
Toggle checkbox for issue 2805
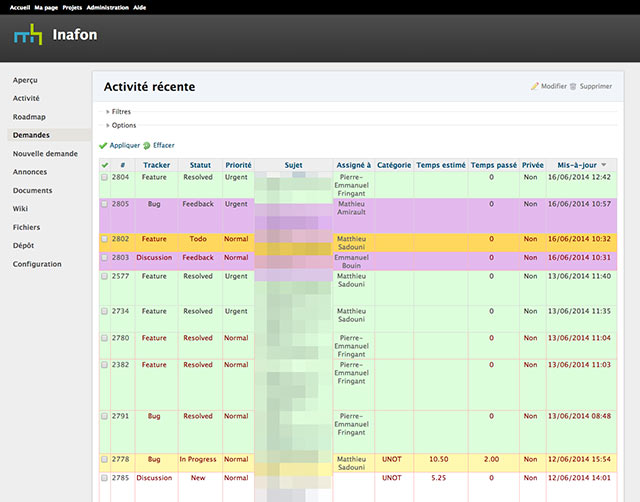pos(104,204)
